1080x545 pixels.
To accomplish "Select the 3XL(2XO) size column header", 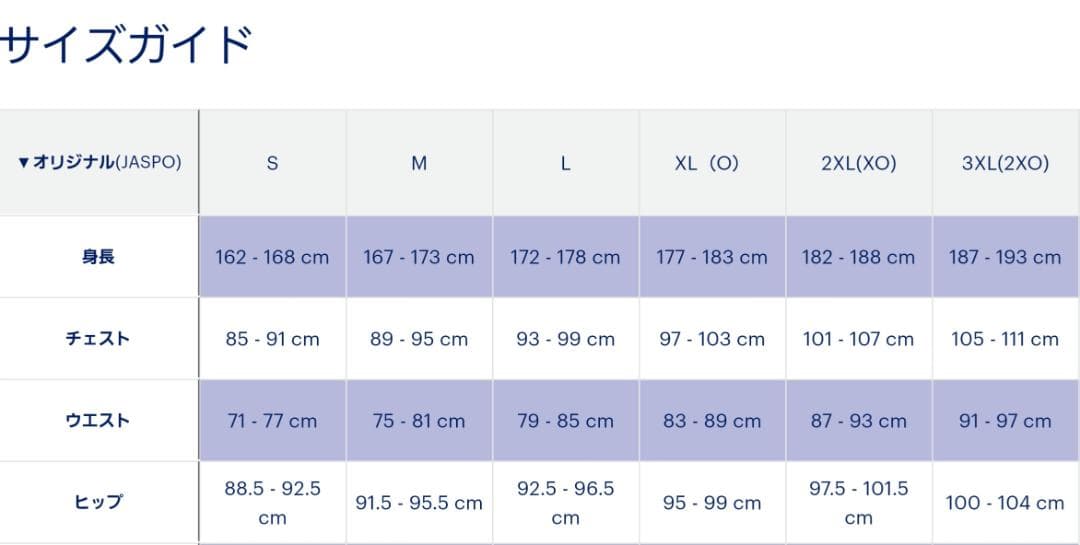I will pyautogui.click(x=1005, y=163).
